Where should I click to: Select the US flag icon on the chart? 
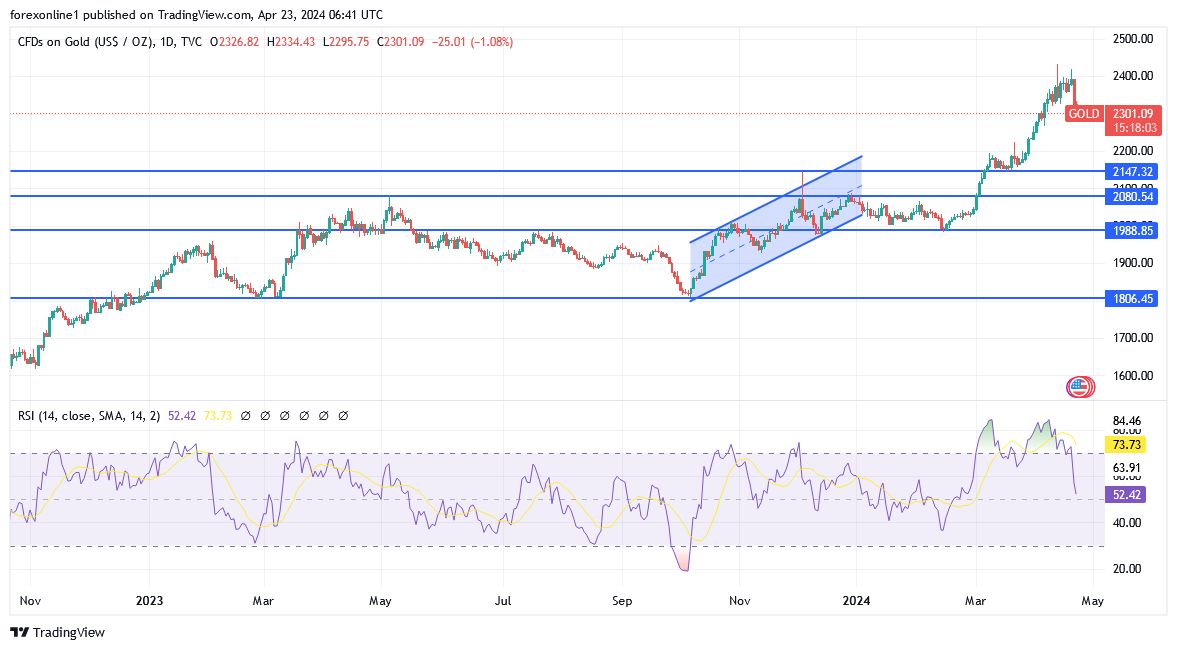click(1079, 388)
